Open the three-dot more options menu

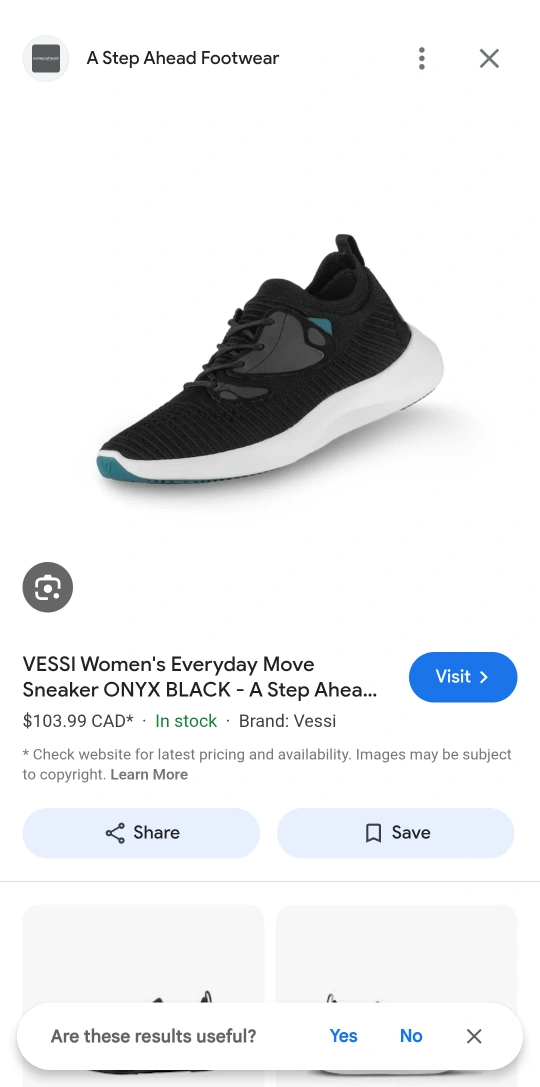[421, 58]
